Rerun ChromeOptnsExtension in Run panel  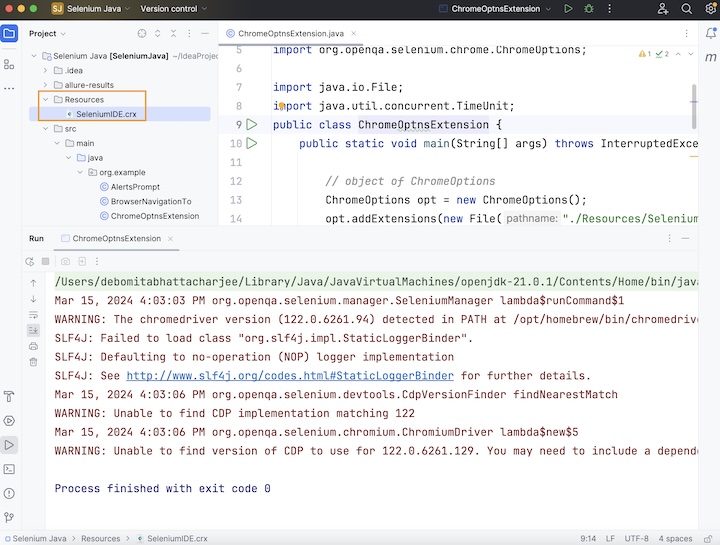click(30, 261)
